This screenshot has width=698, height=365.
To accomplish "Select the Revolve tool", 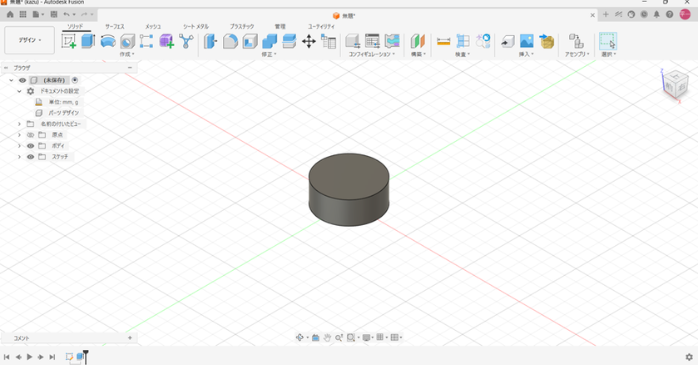I will pos(108,41).
